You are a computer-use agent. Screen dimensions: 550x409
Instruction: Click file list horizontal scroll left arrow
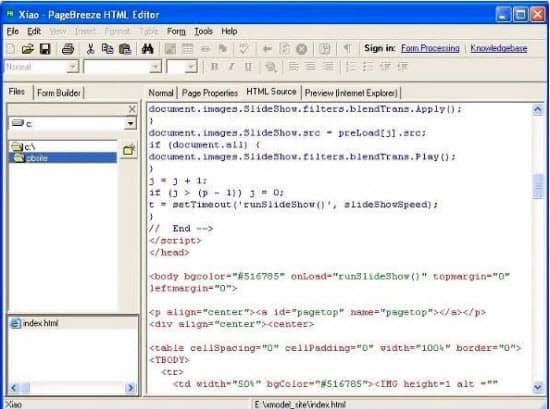coord(14,388)
